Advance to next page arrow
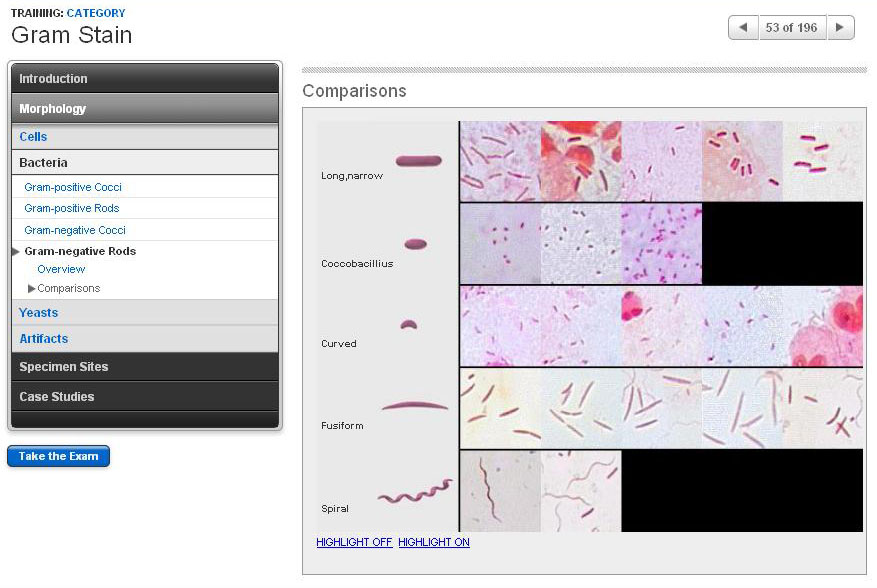The width and height of the screenshot is (877, 588). click(841, 28)
